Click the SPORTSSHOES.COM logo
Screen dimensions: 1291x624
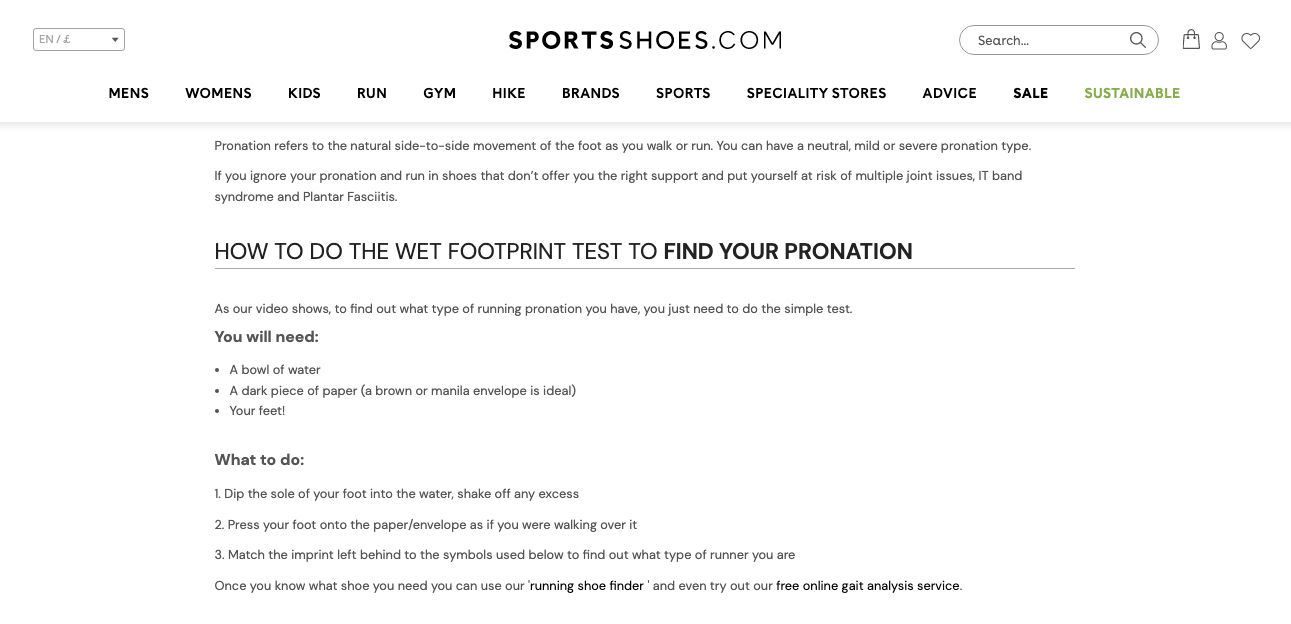[645, 40]
